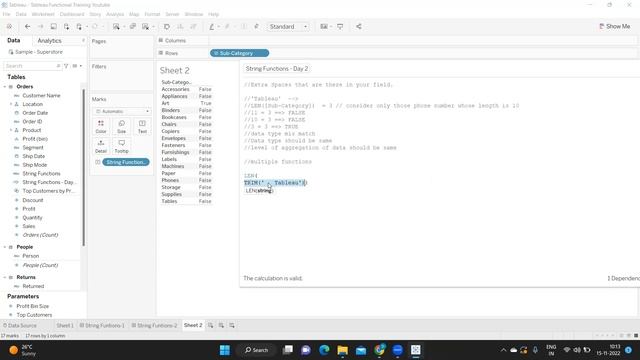Viewport: 640px width, 360px height.
Task: Open the File menu
Action: [7, 14]
